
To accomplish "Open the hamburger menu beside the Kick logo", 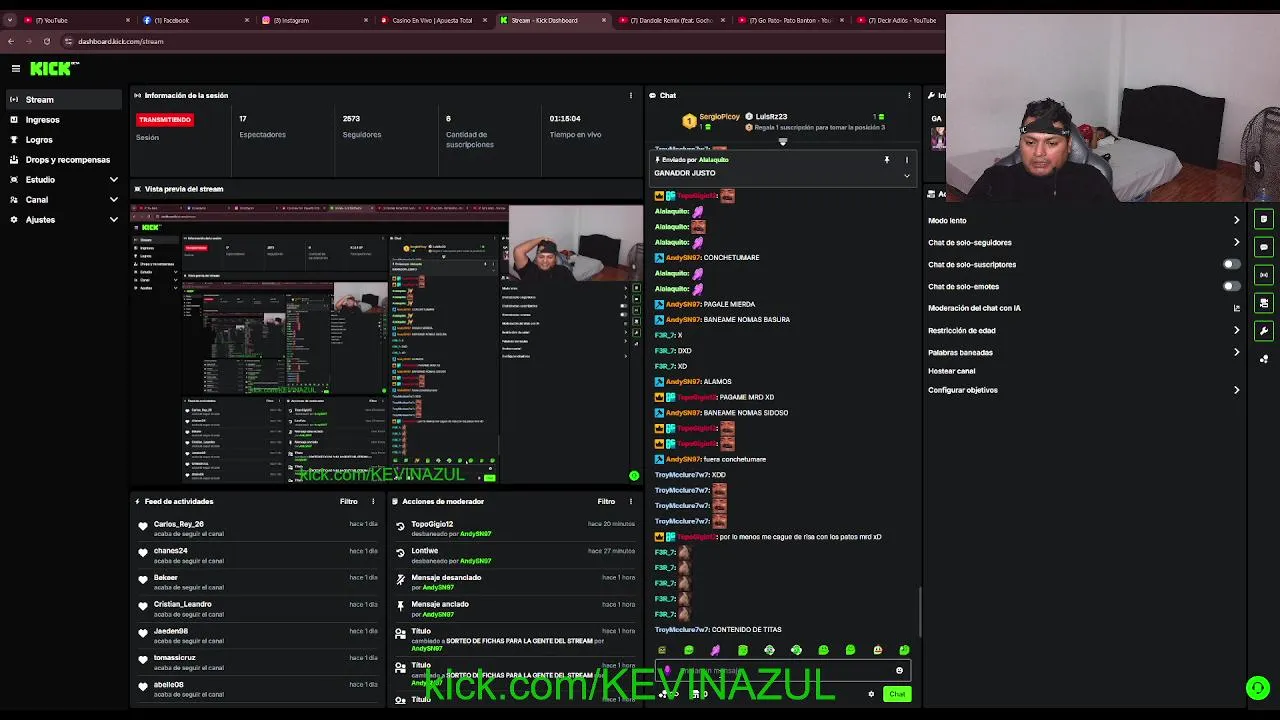I will 16,68.
